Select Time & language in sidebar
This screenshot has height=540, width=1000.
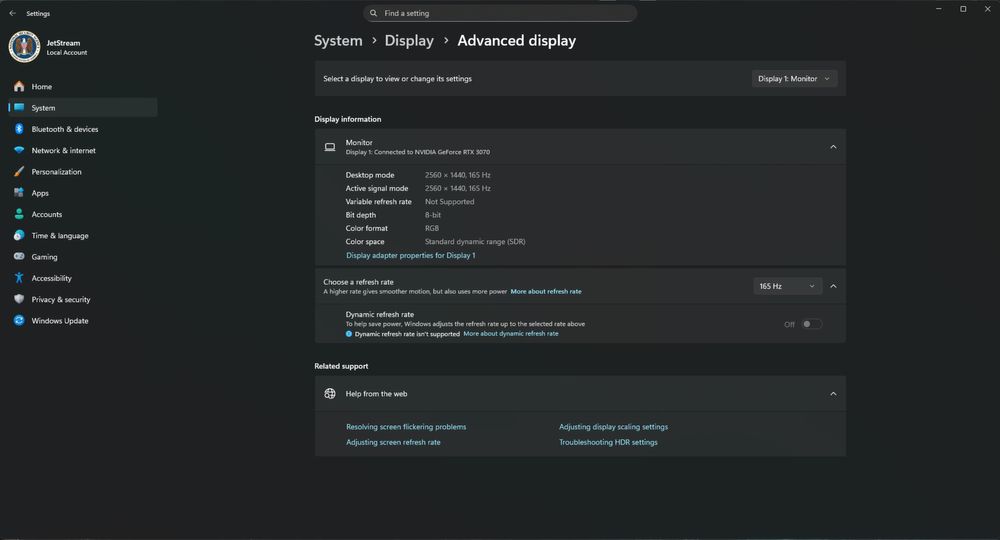point(83,235)
